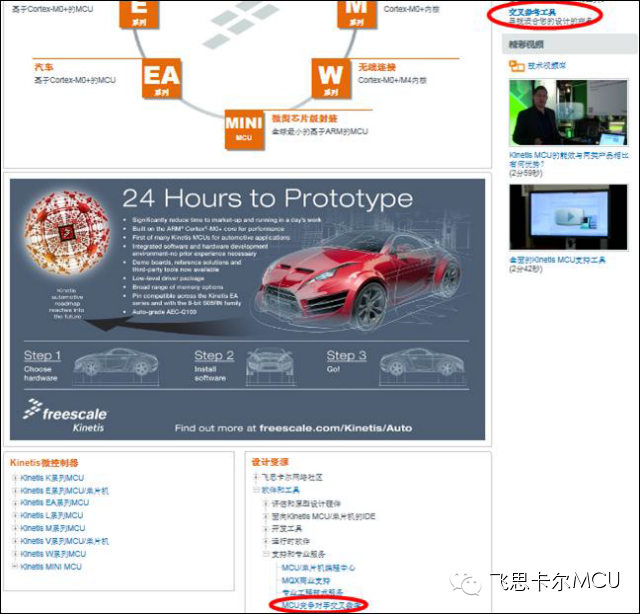Click freescale.com/Kinetis/Auto text in banner
640x614 pixels.
click(336, 428)
